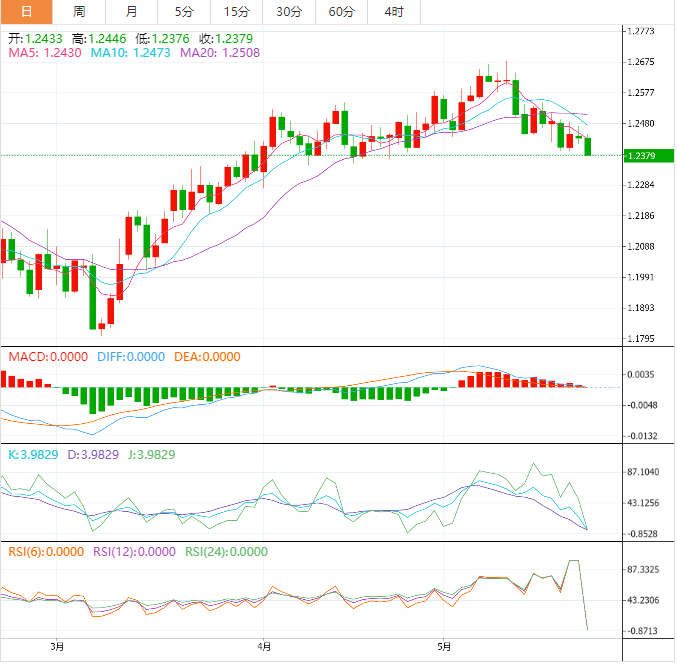Open the 月 (monthly) chart tab

point(132,12)
